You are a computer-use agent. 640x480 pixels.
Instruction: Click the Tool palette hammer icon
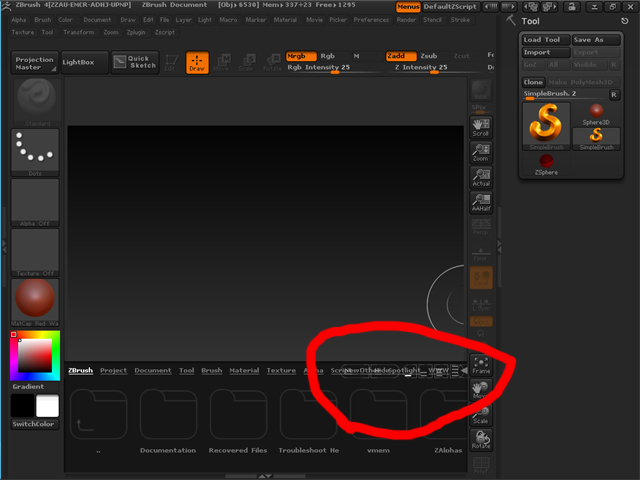click(x=511, y=20)
